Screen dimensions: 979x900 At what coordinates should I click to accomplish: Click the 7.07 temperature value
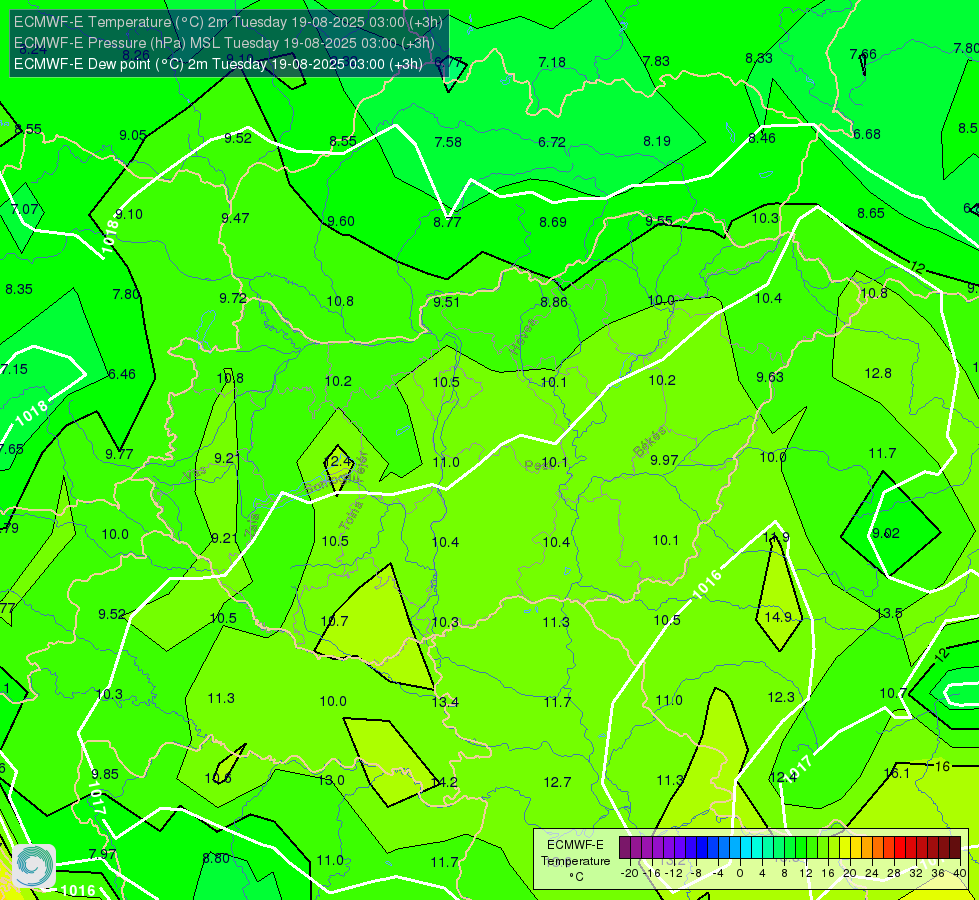click(24, 209)
